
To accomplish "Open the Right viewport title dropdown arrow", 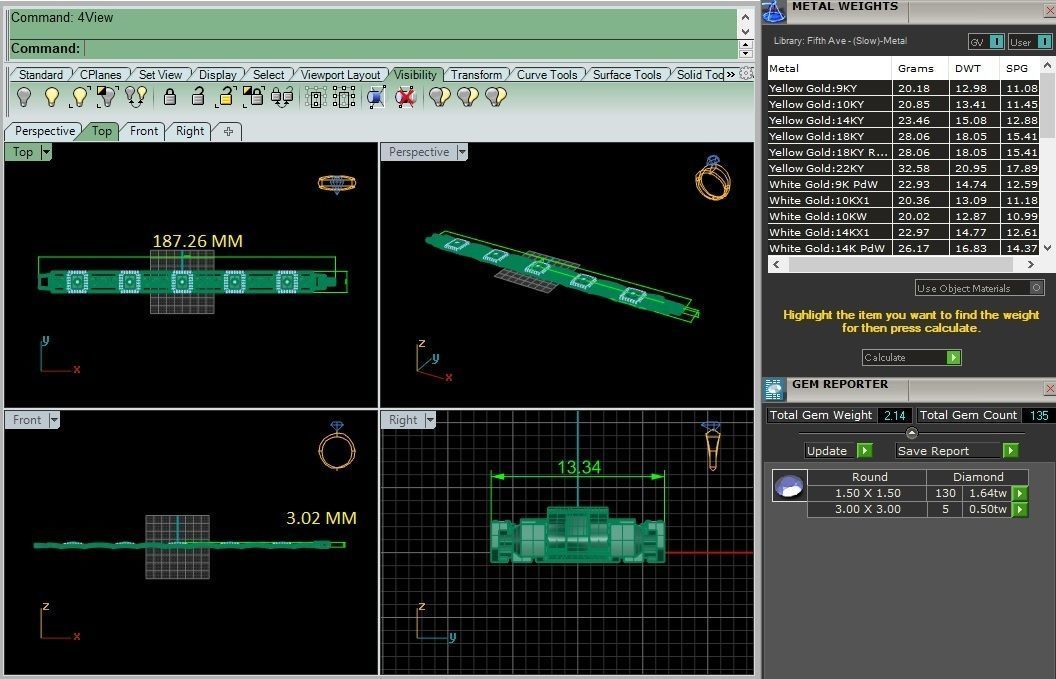I will pyautogui.click(x=430, y=420).
